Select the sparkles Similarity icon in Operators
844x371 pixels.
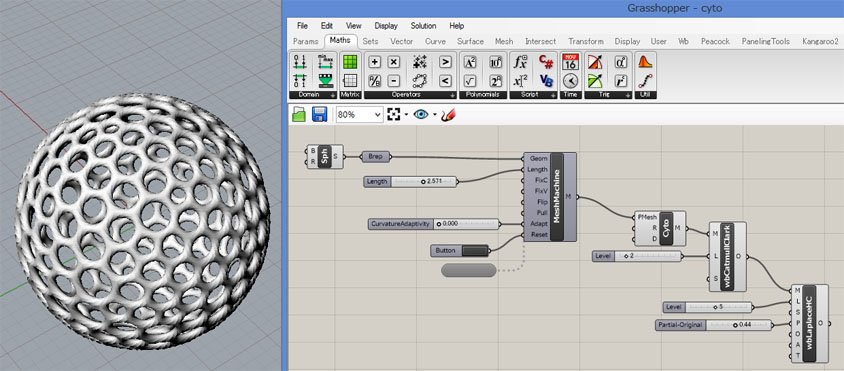[420, 62]
